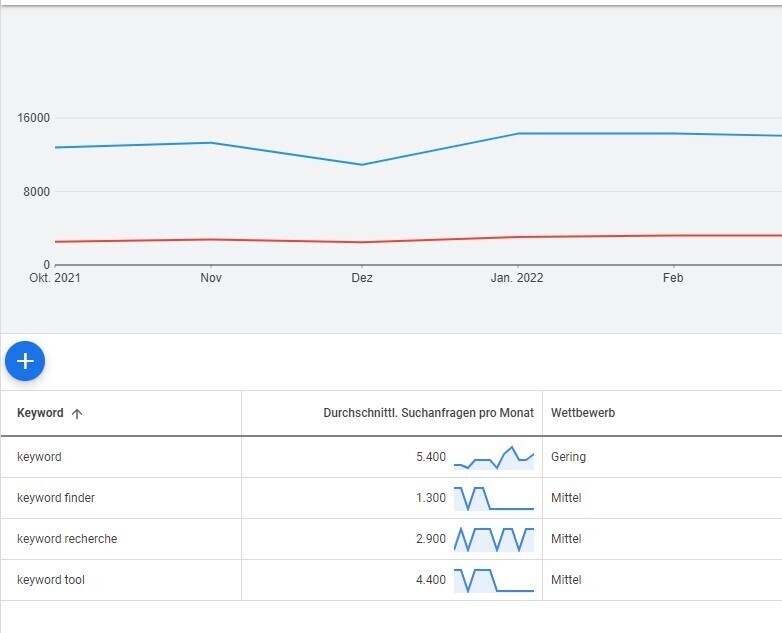The image size is (782, 633).
Task: Open the trend sparkline for keyword
Action: pos(494,458)
